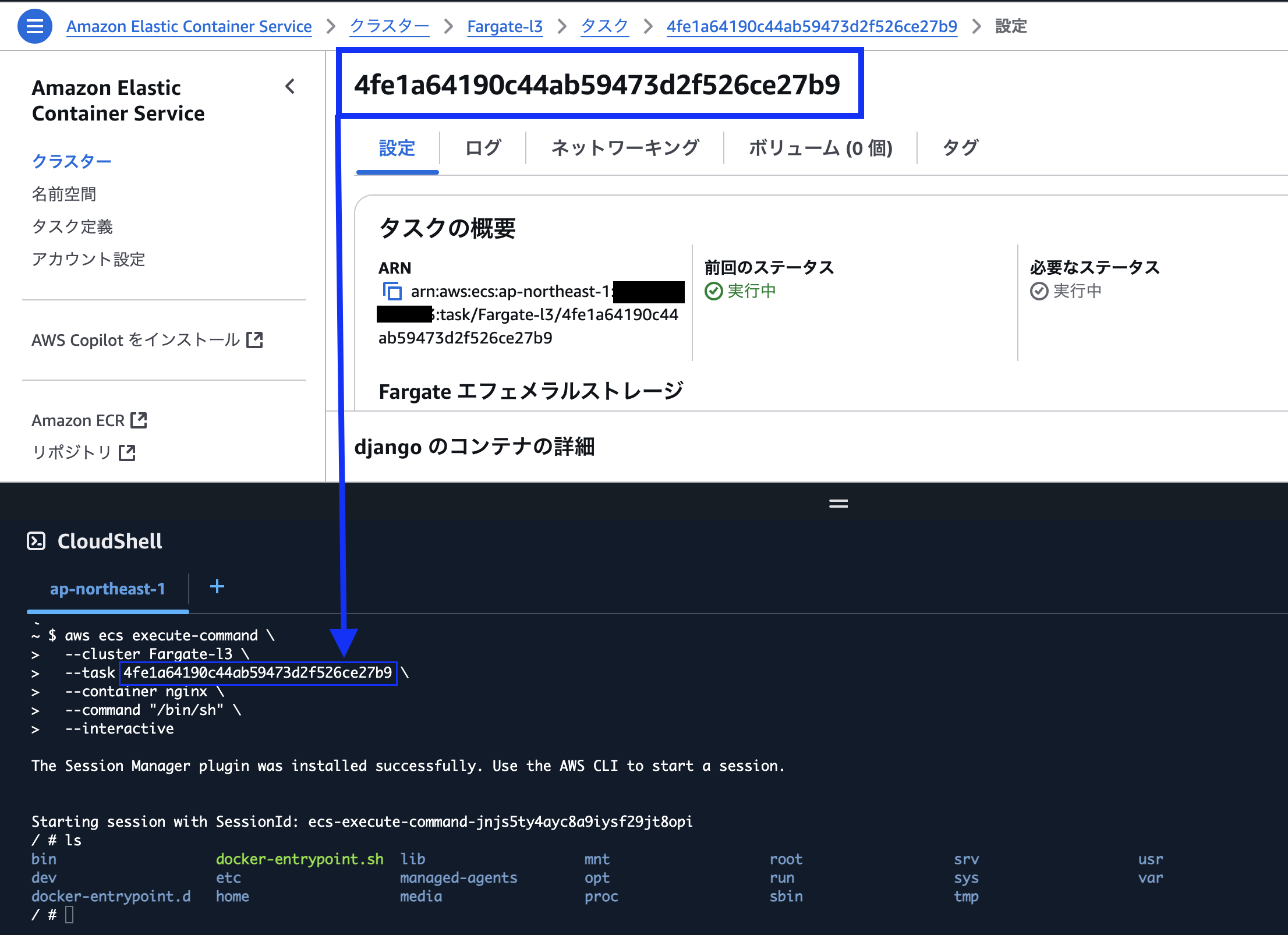
Task: Select タスク定義 in the sidebar
Action: pos(72,226)
